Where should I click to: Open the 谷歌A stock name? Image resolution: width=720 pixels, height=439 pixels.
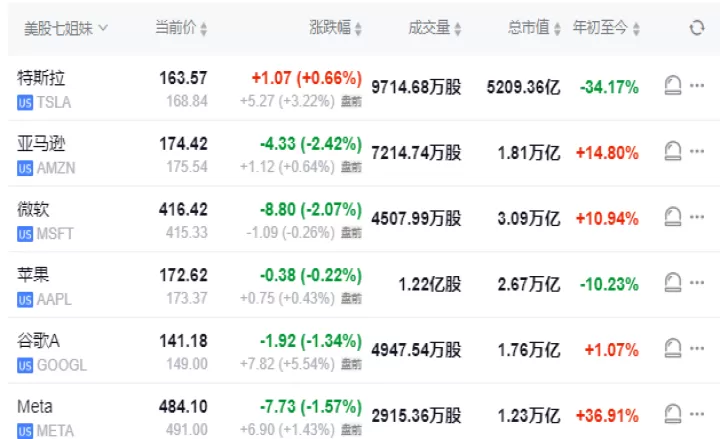coord(38,340)
